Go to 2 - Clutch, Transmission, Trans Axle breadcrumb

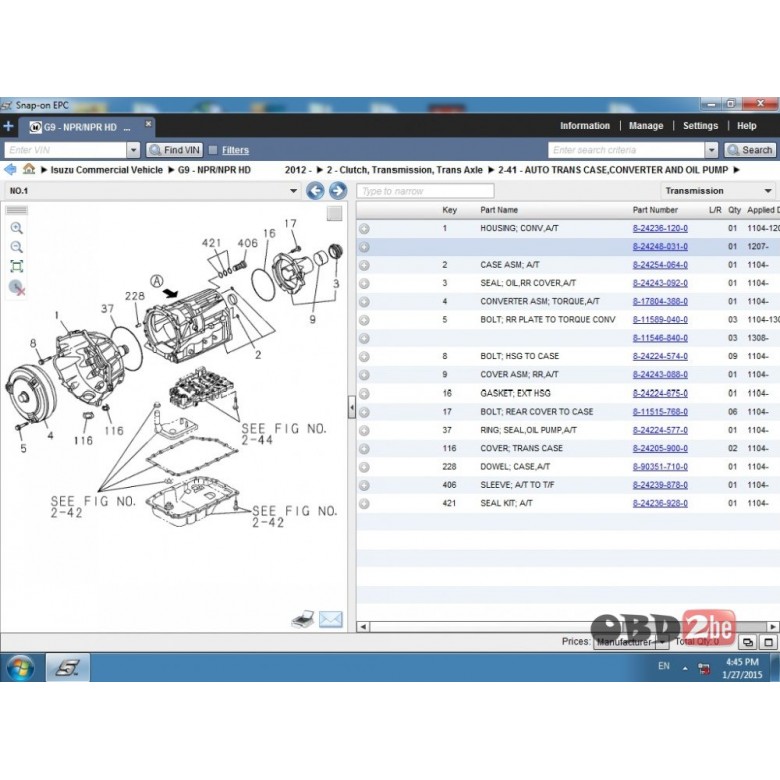(404, 170)
